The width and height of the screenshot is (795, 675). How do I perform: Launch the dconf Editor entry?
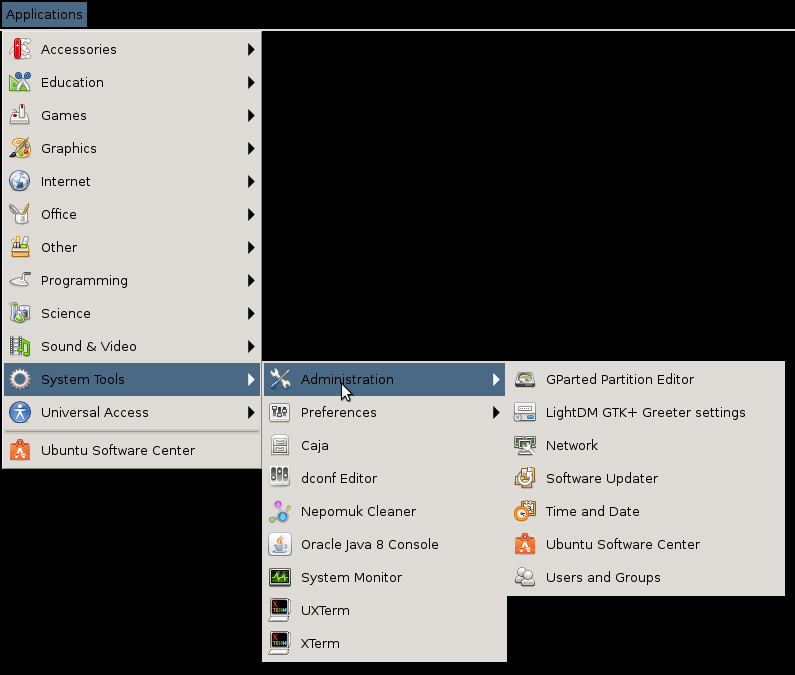pyautogui.click(x=384, y=478)
